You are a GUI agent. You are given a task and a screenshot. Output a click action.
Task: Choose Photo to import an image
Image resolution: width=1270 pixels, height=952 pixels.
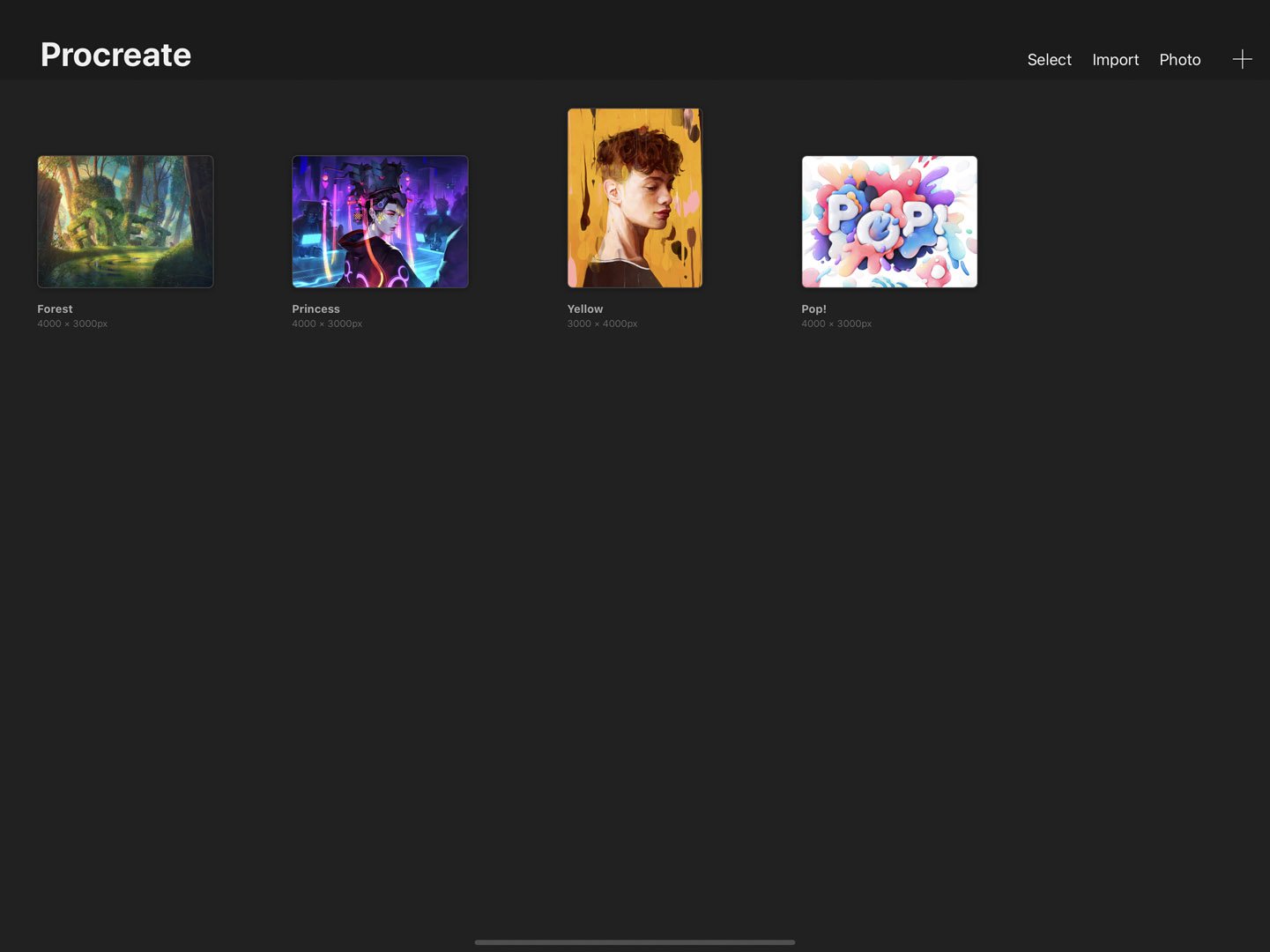click(1179, 60)
